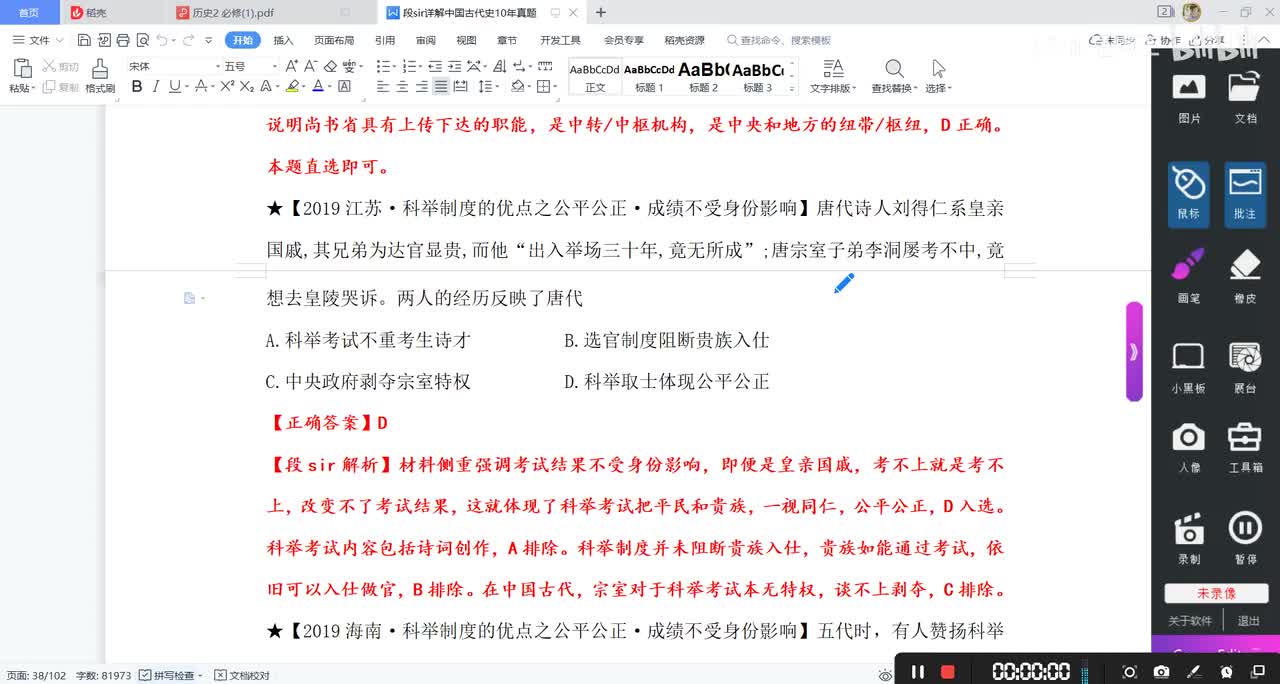Open the 文档 document tool in side panel
The width and height of the screenshot is (1280, 684).
pos(1245,98)
